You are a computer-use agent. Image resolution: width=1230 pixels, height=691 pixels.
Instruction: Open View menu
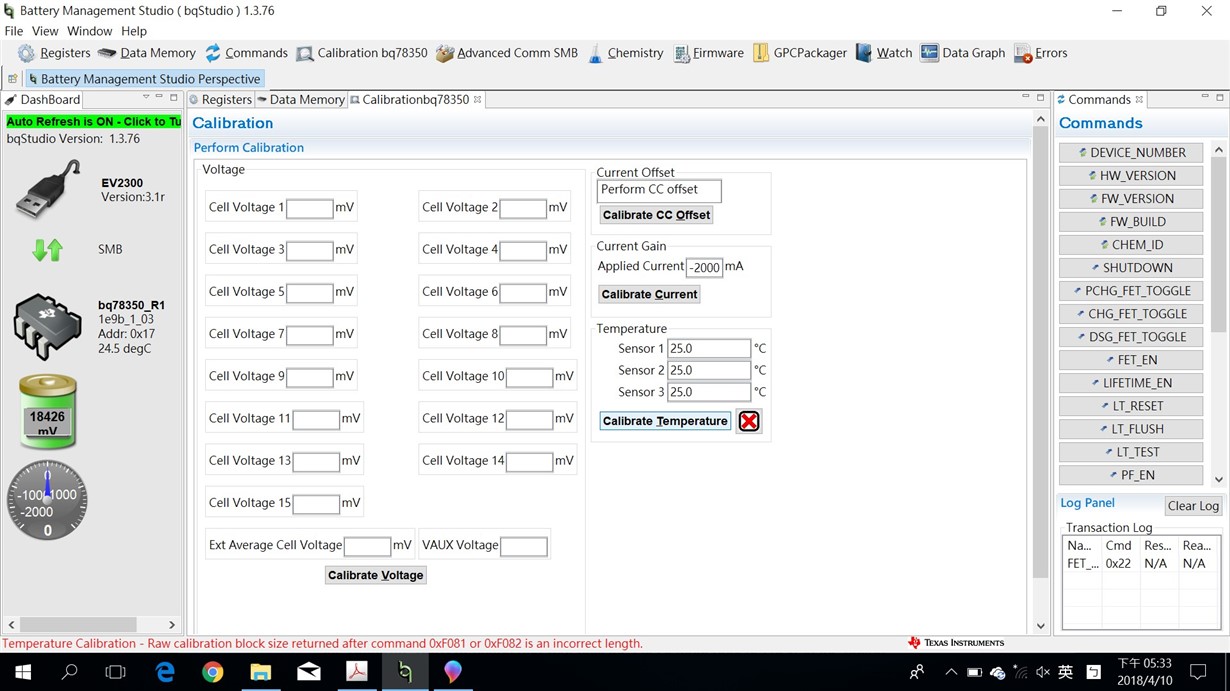point(45,31)
